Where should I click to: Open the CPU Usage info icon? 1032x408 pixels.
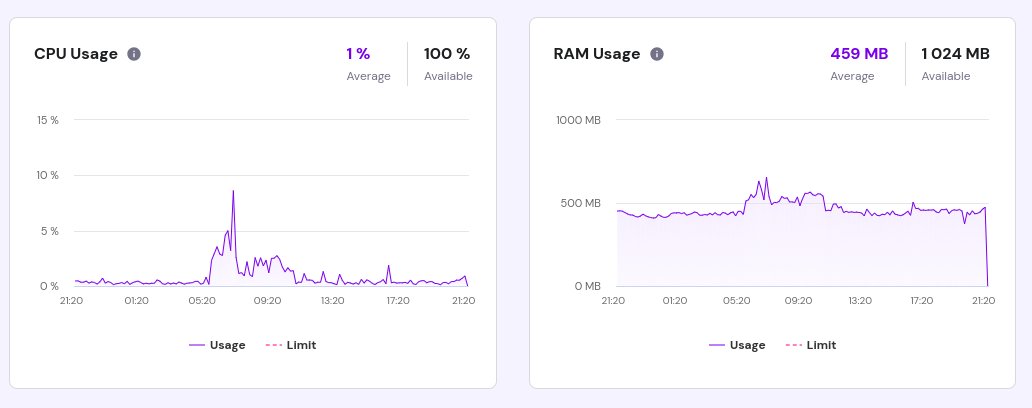pyautogui.click(x=134, y=54)
